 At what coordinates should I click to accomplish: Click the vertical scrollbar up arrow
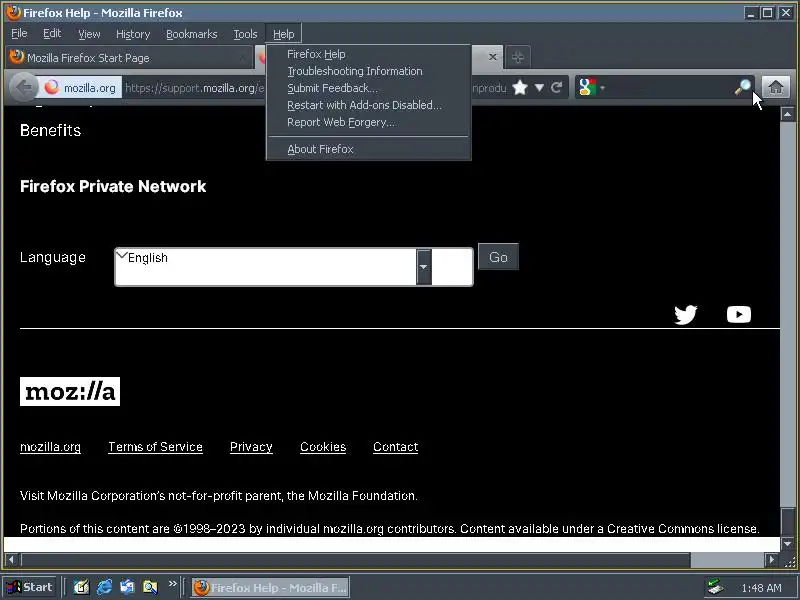click(787, 114)
